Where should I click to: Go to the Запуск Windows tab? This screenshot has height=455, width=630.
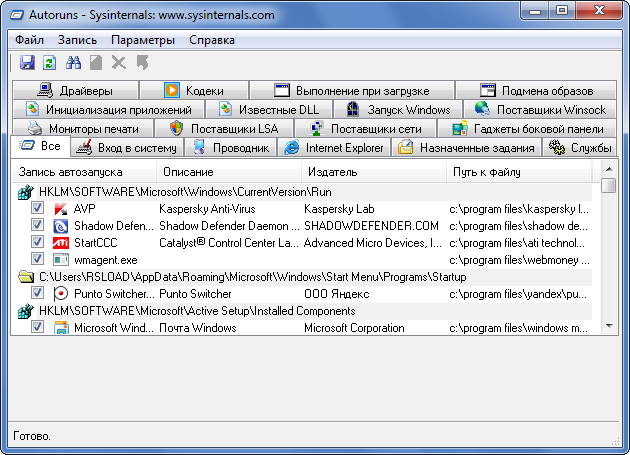(x=398, y=109)
